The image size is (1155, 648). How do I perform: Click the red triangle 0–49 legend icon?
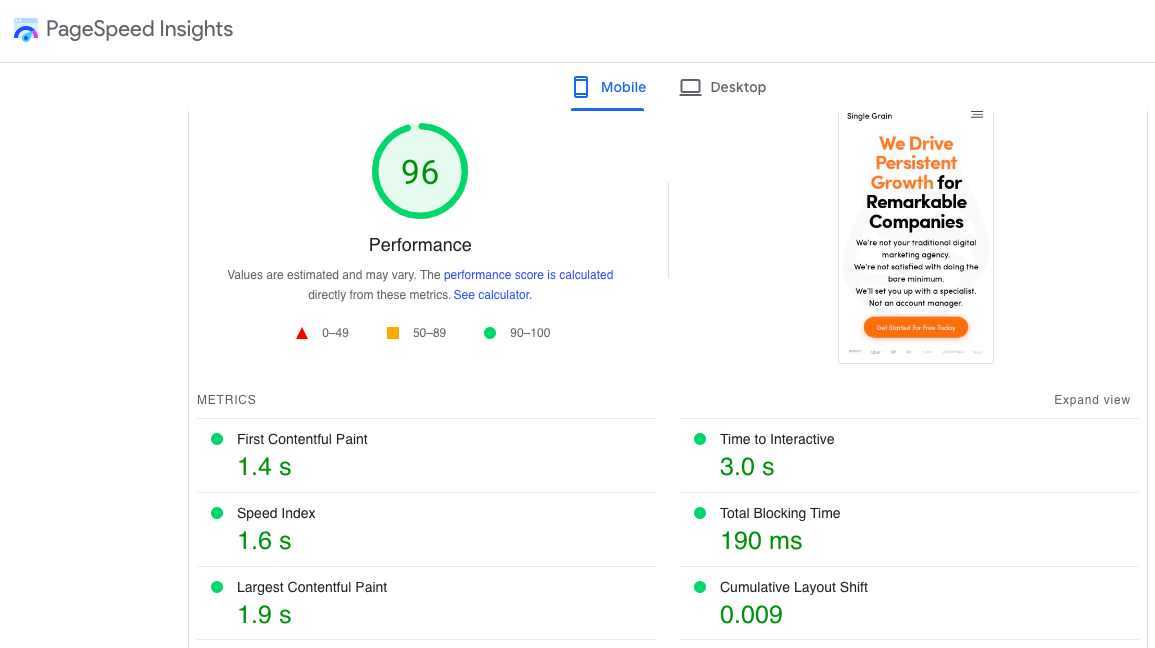click(x=302, y=333)
